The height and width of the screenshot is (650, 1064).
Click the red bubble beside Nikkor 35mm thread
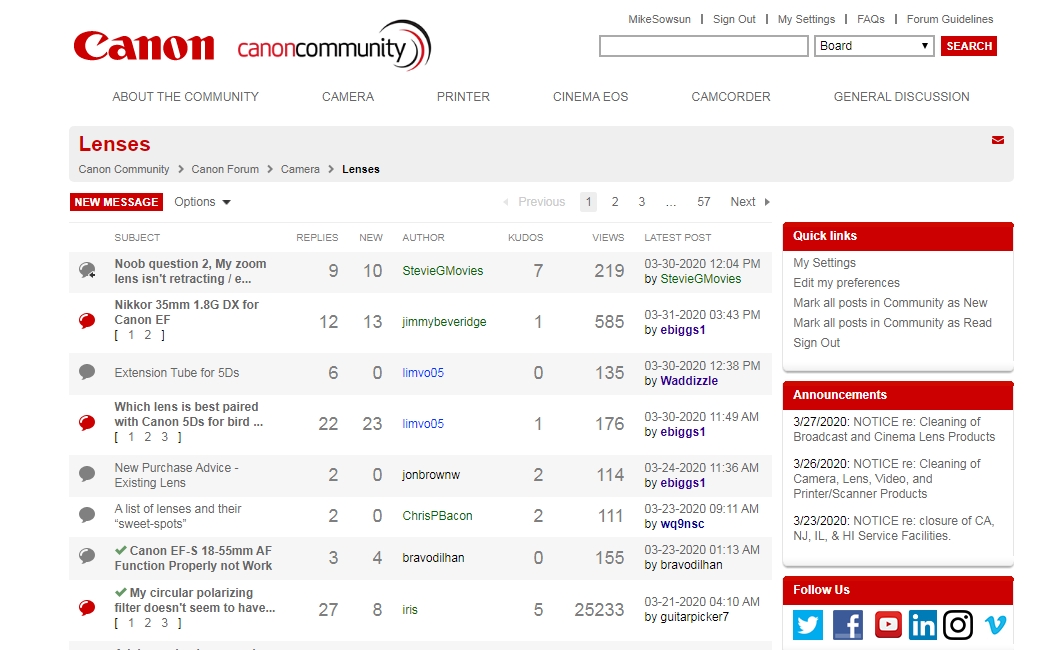click(87, 321)
